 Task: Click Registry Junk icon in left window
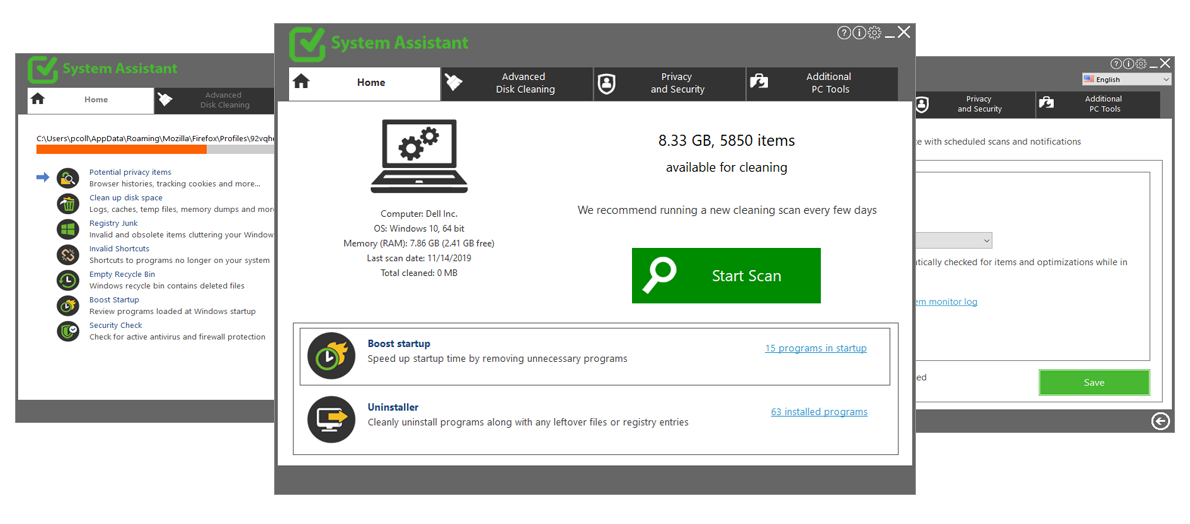(68, 229)
